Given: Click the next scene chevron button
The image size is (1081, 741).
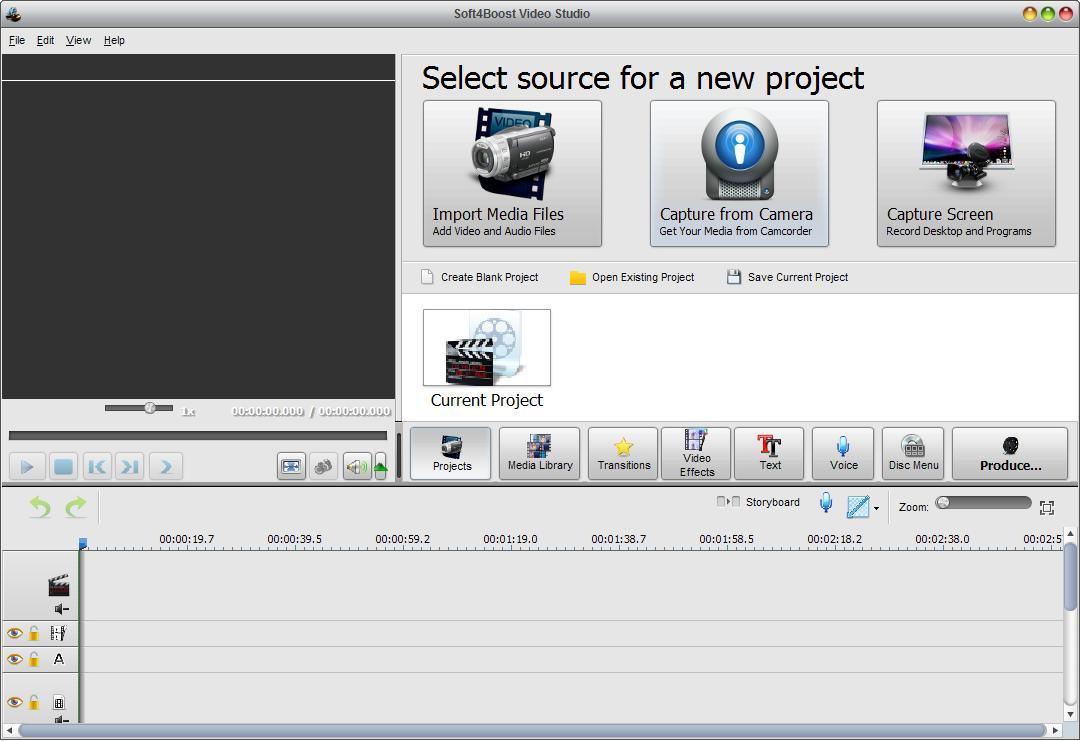Looking at the screenshot, I should click(x=166, y=467).
